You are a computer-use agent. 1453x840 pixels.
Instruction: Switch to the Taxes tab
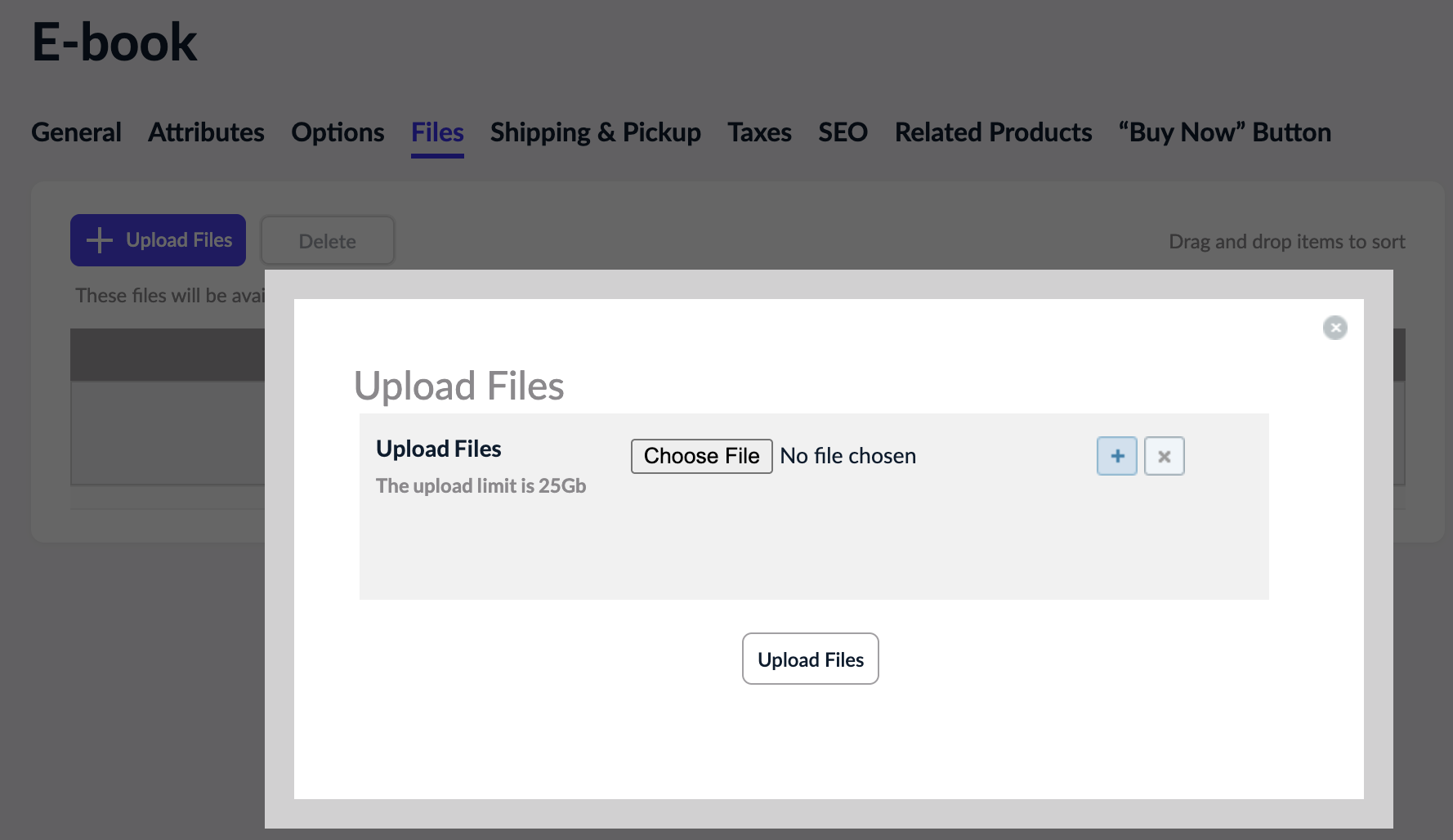759,132
